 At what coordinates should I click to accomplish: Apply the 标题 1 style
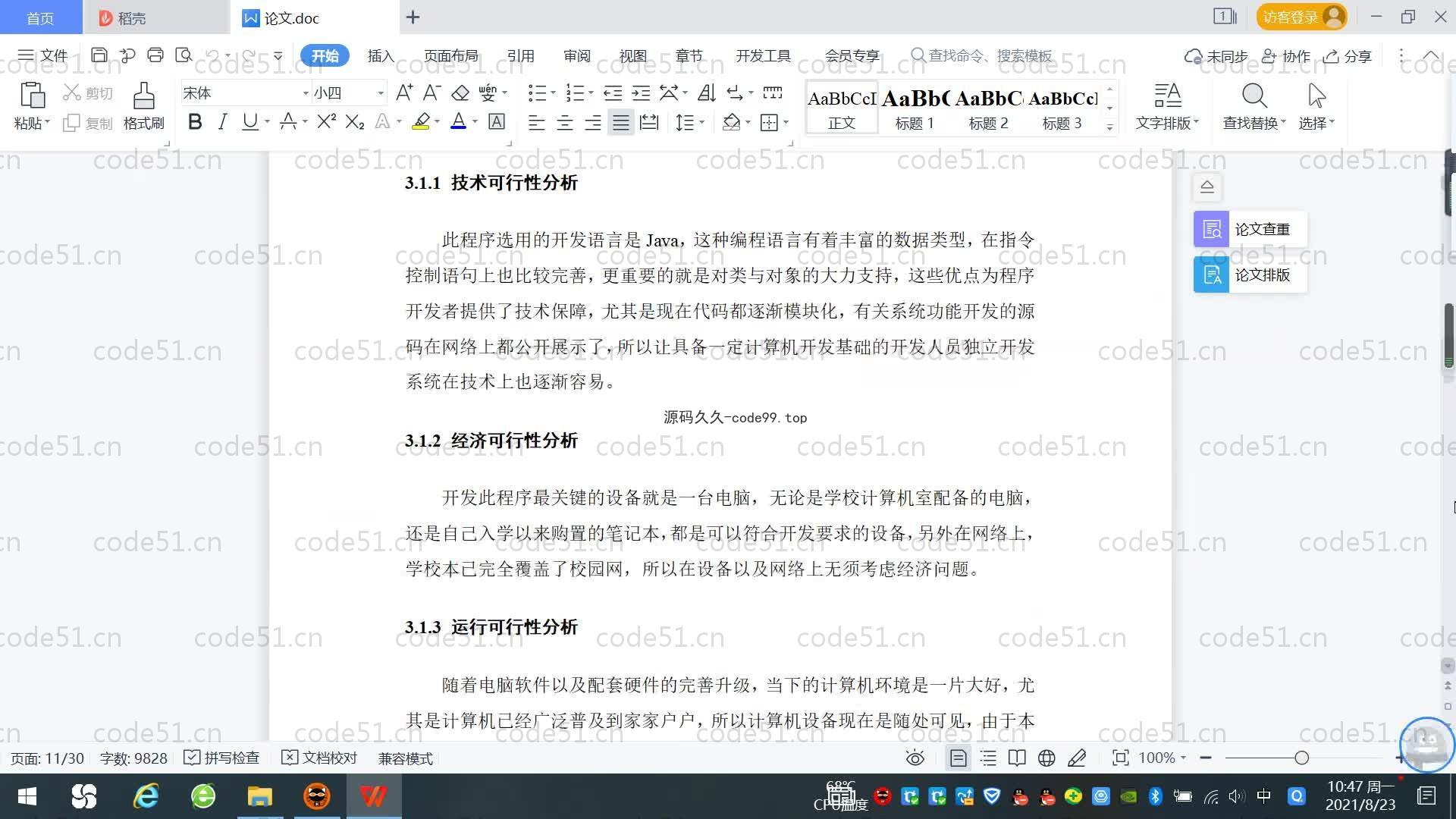(x=915, y=108)
